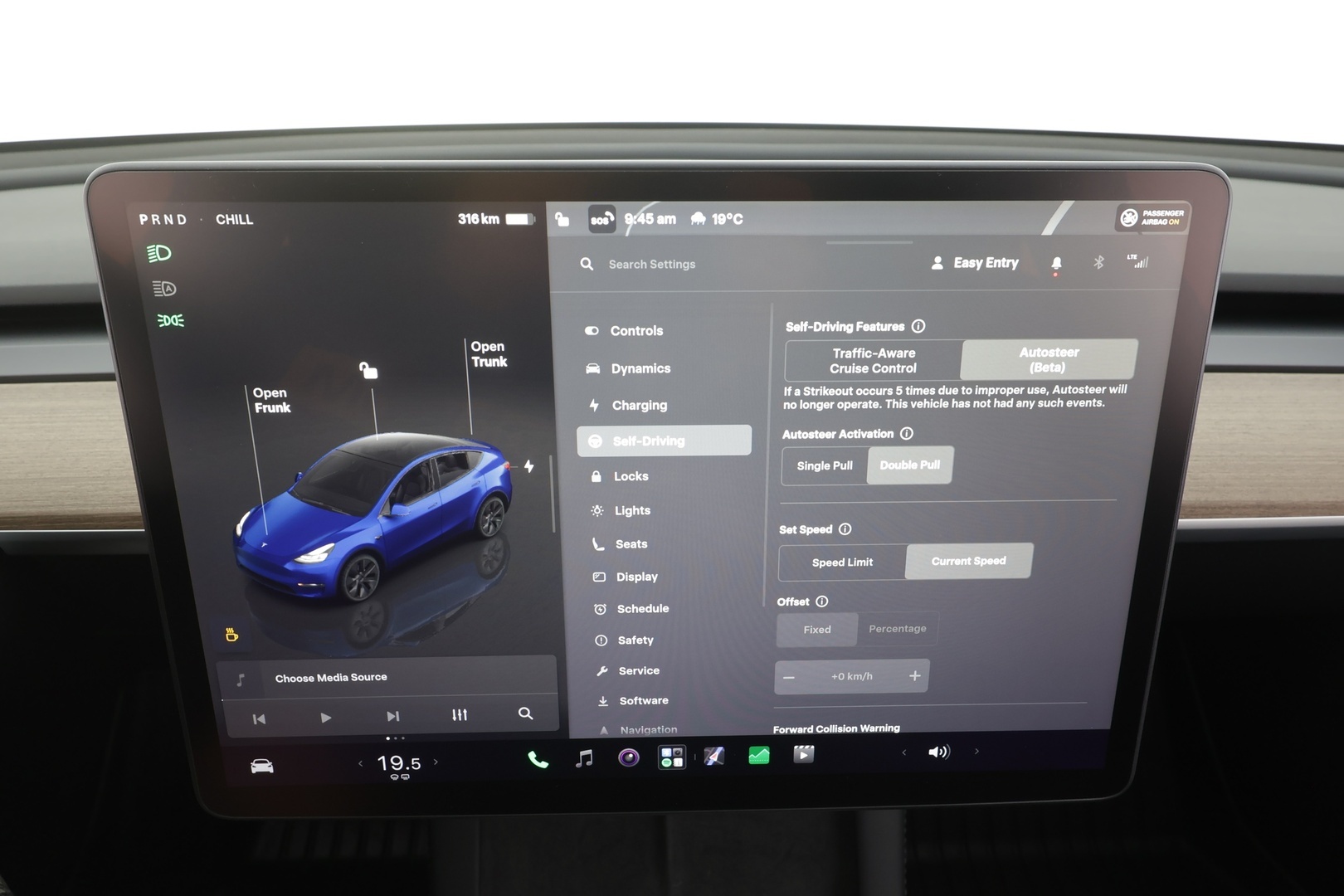Tap Open Frunk button

(272, 400)
